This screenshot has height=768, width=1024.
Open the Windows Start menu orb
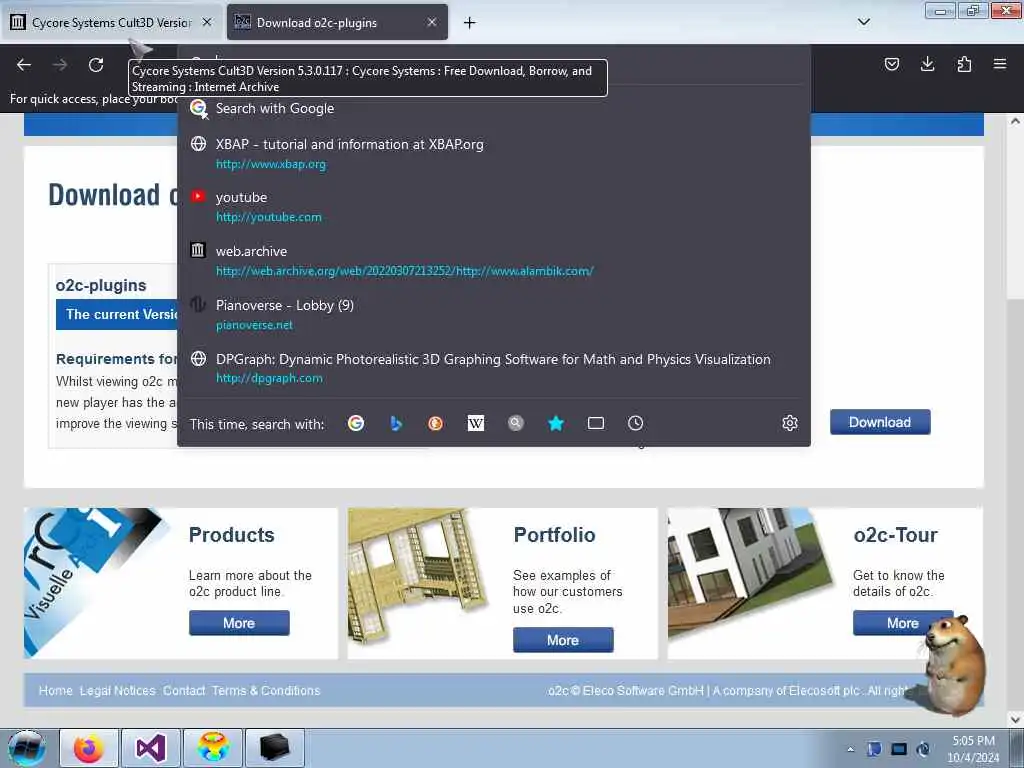tap(27, 748)
